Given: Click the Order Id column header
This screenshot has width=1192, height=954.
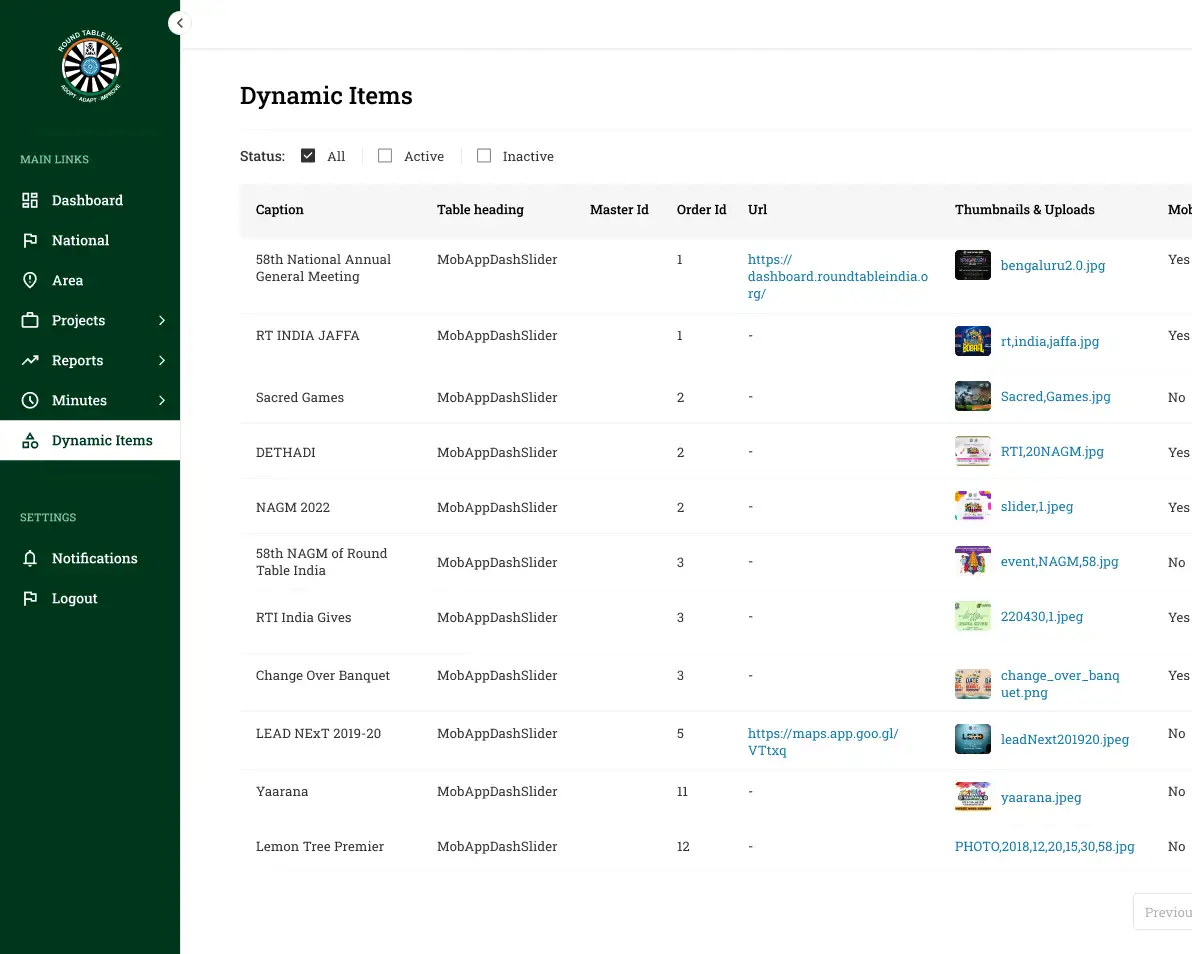Looking at the screenshot, I should coord(701,210).
